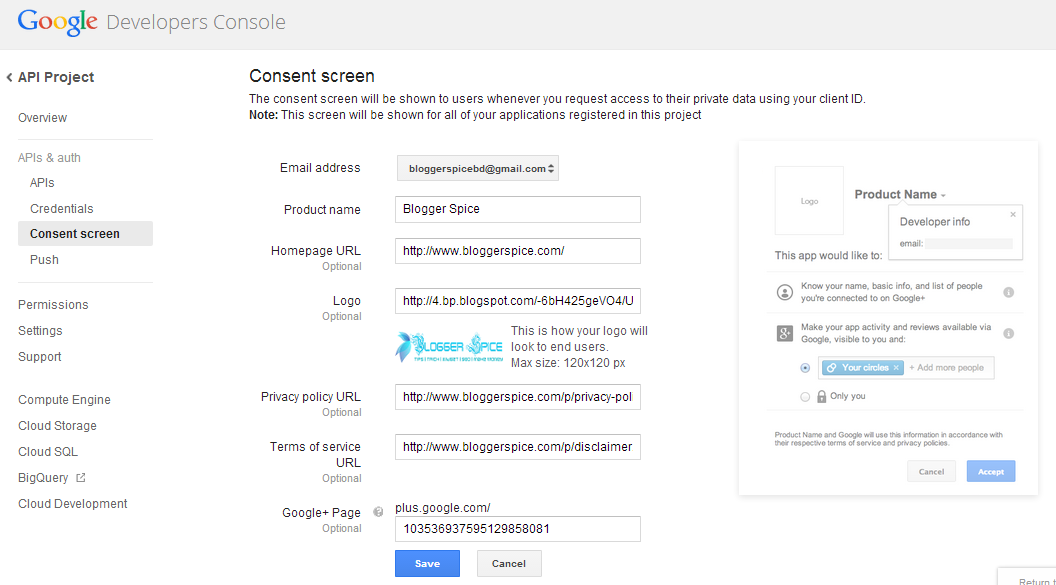
Task: Click the Google logo in the header
Action: tap(57, 21)
